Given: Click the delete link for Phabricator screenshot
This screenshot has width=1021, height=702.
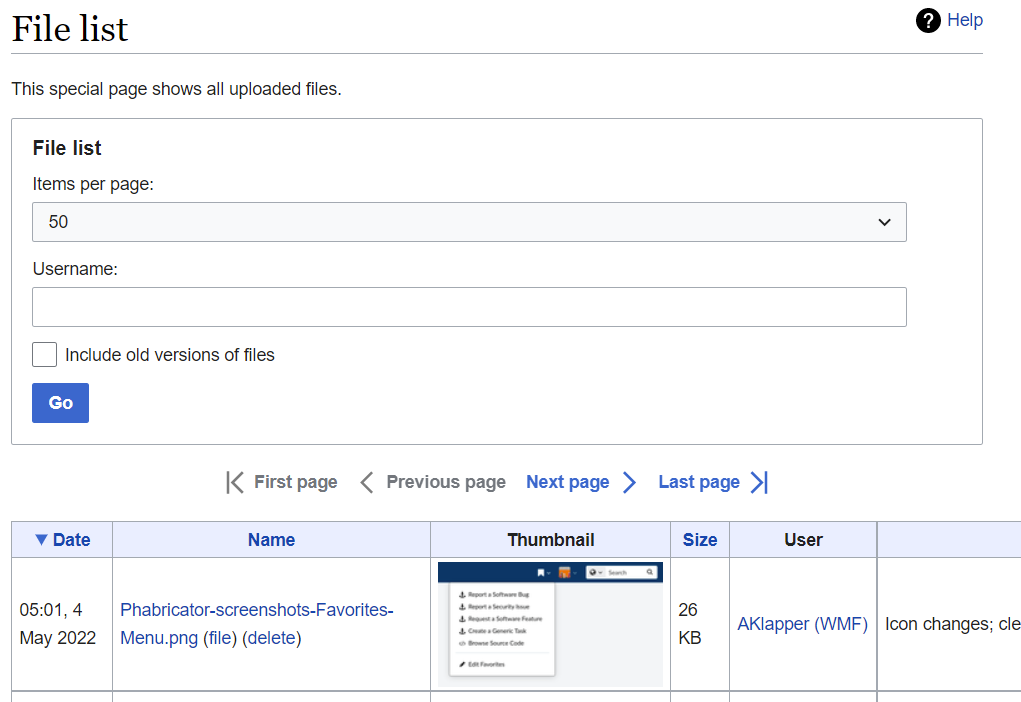Looking at the screenshot, I should click(271, 638).
